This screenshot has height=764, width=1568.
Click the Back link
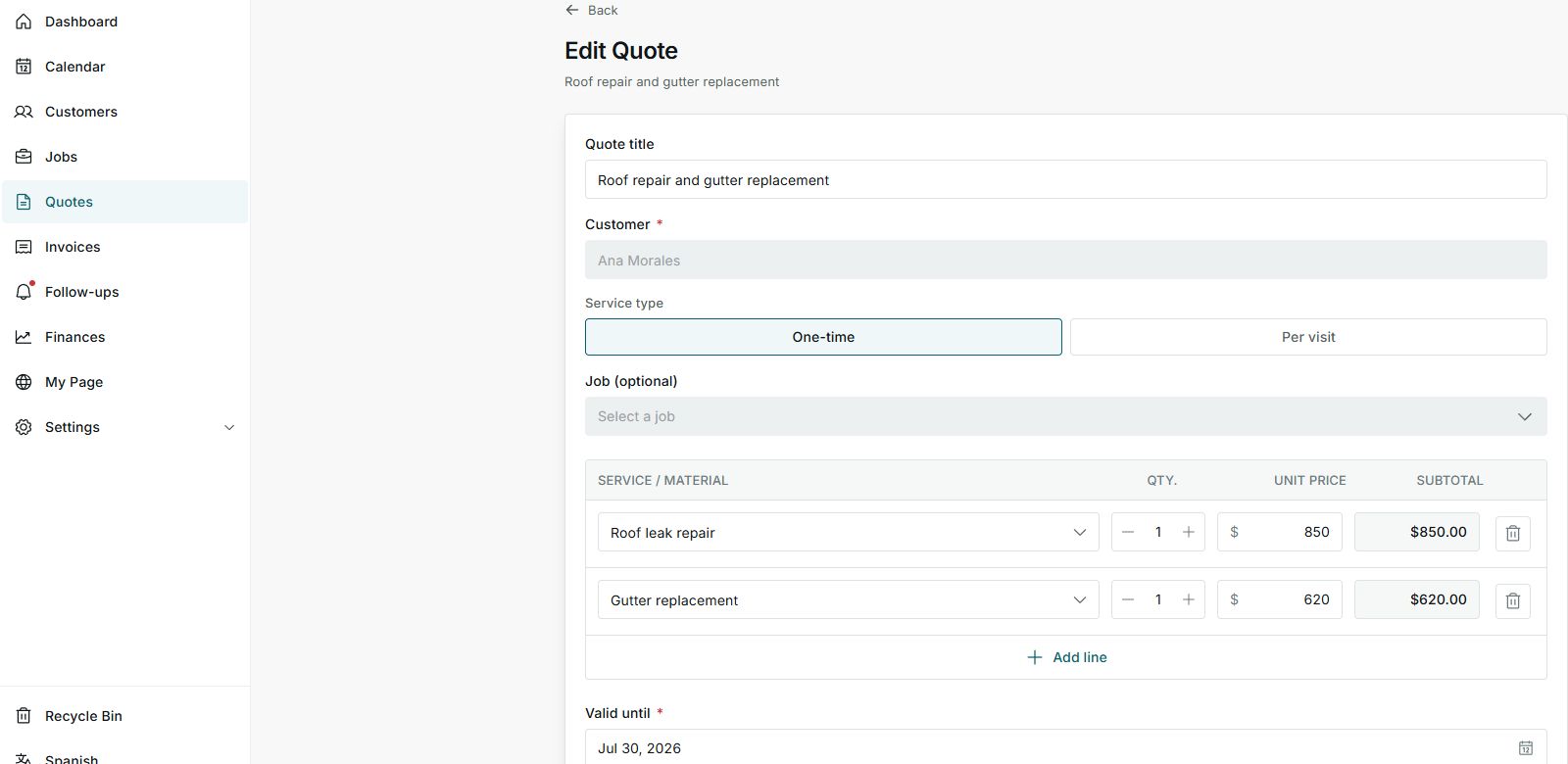(x=592, y=10)
